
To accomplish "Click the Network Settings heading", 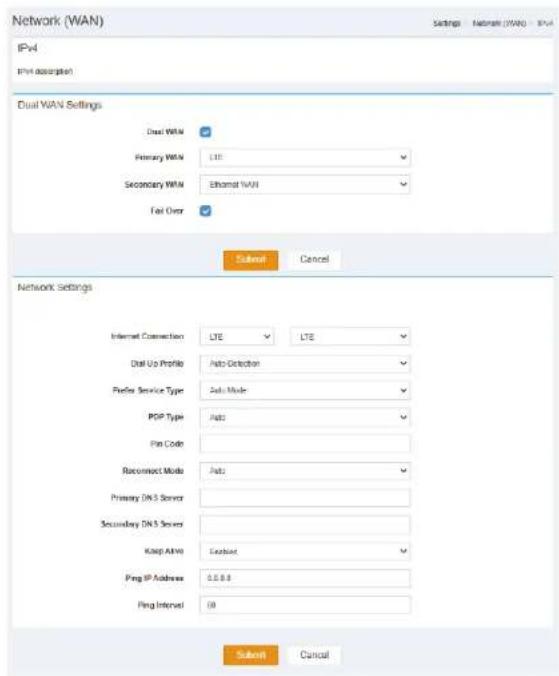I will coord(54,288).
